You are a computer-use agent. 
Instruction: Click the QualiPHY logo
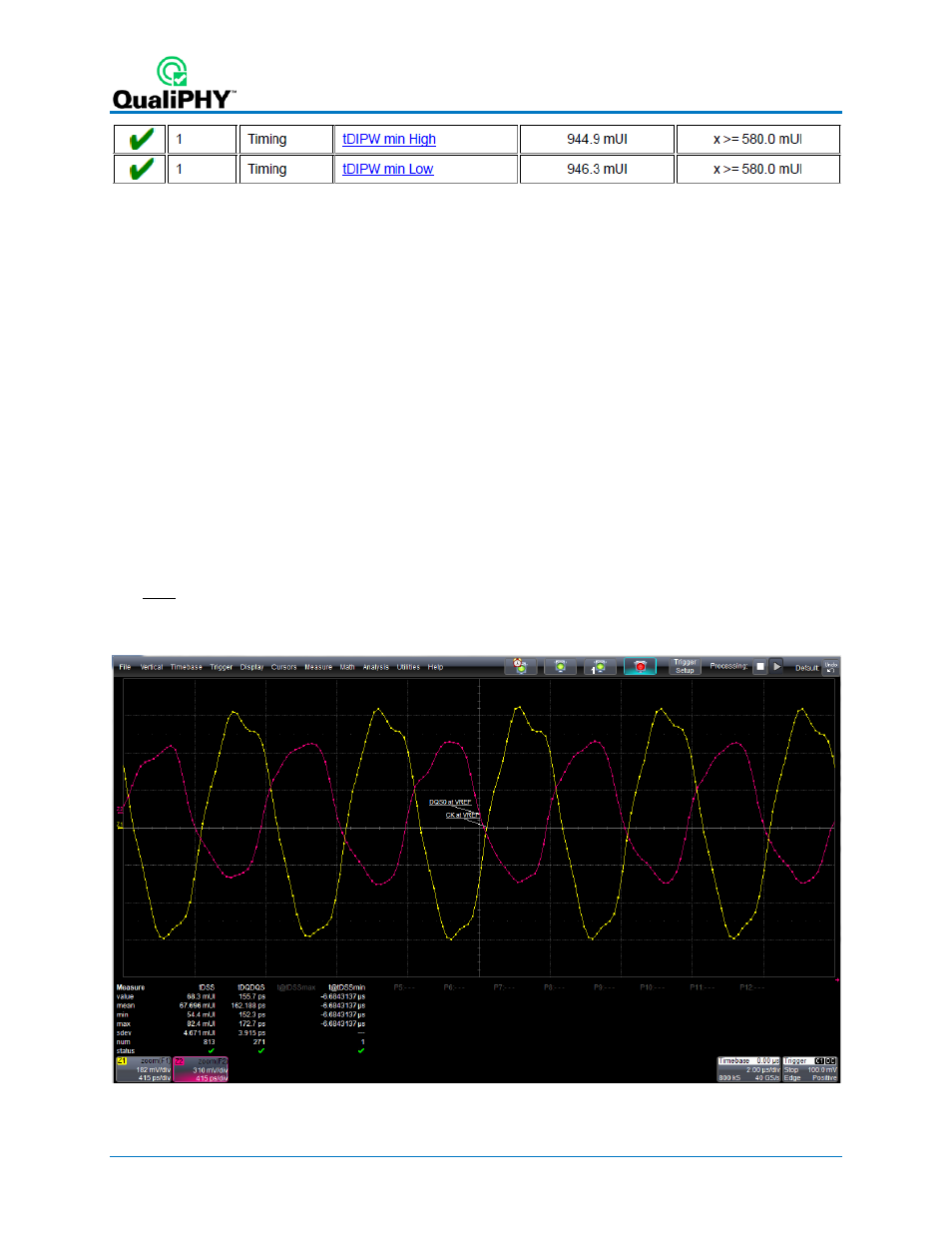tap(174, 83)
